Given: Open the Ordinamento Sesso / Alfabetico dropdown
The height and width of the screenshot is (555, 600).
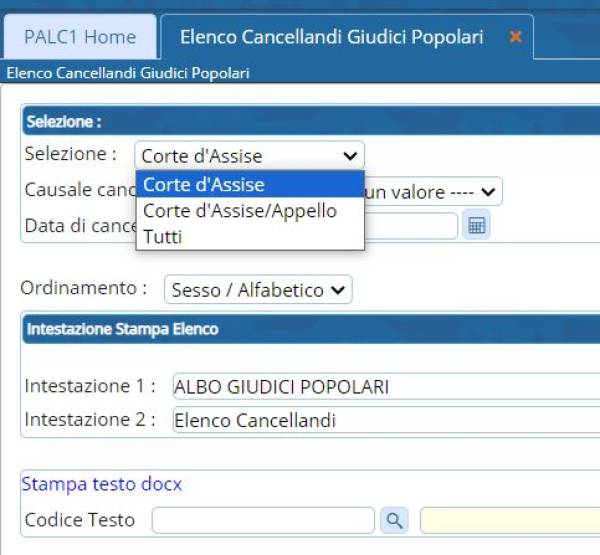Looking at the screenshot, I should coord(258,290).
